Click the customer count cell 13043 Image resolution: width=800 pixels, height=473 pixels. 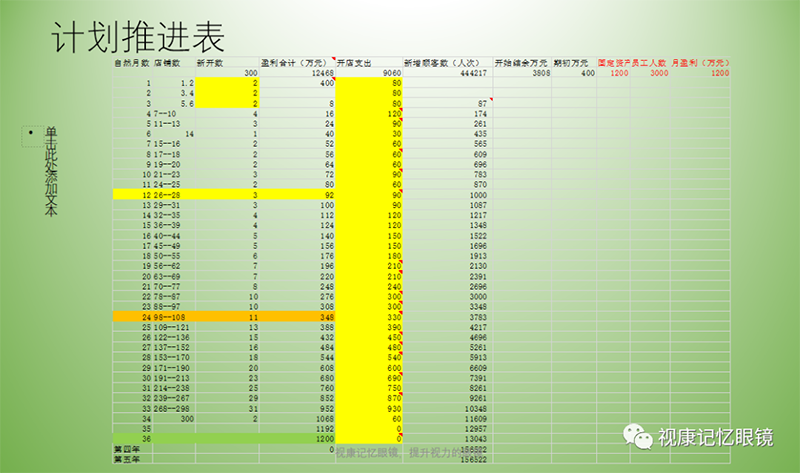pos(472,438)
